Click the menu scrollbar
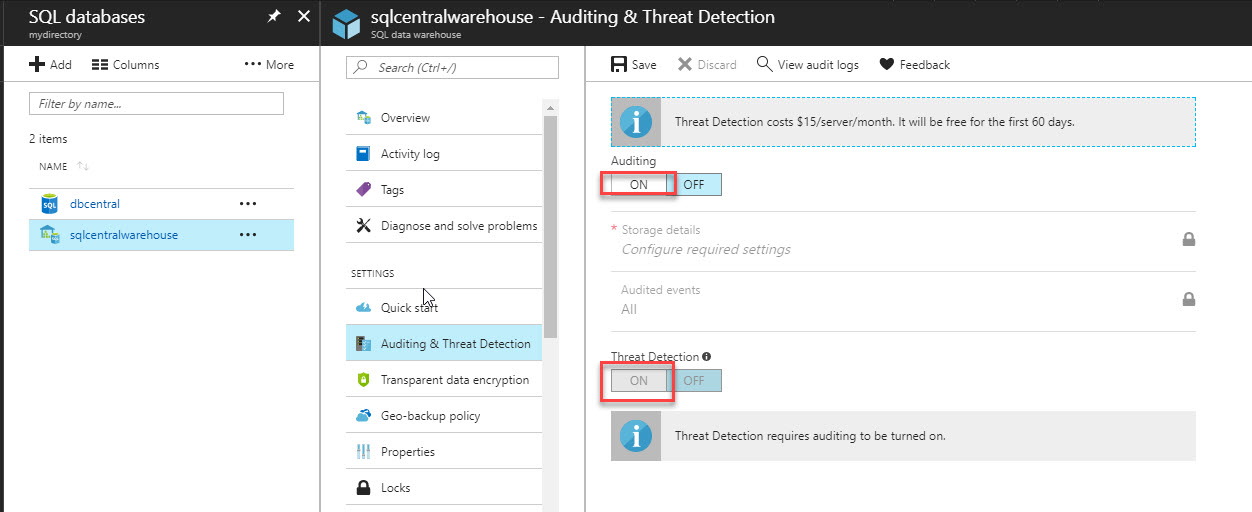1252x512 pixels. [550, 225]
